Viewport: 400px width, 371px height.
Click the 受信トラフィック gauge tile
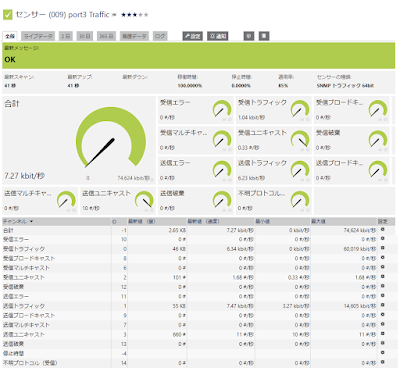coord(274,110)
